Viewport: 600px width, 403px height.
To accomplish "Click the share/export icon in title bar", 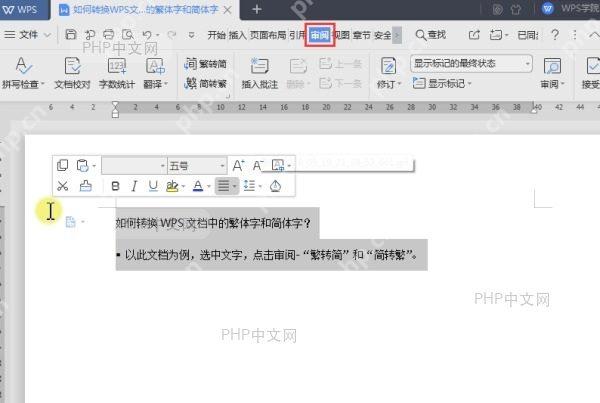I will (x=474, y=35).
